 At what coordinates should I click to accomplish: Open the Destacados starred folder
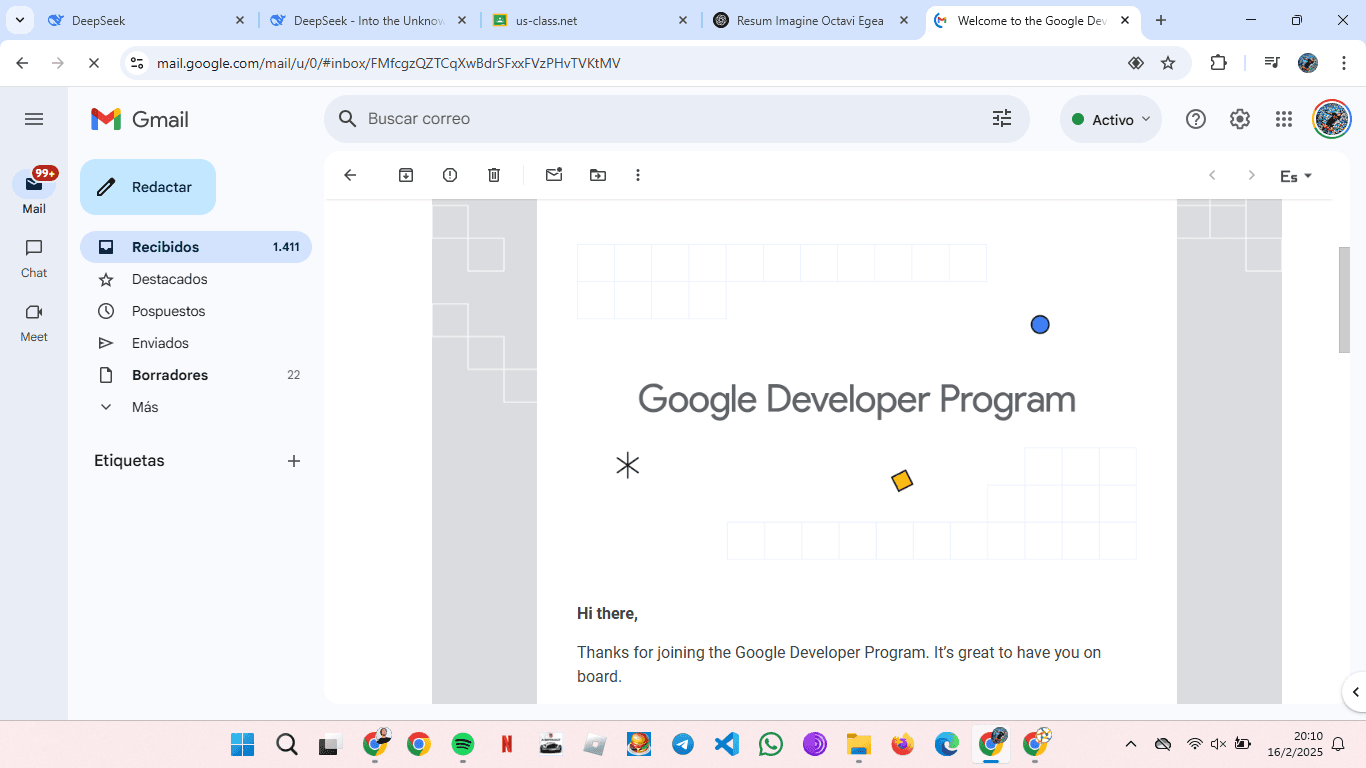[x=196, y=279]
